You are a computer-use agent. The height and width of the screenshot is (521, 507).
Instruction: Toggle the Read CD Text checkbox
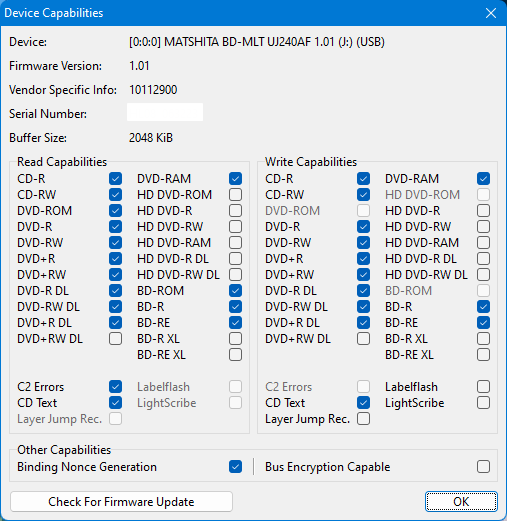[115, 403]
